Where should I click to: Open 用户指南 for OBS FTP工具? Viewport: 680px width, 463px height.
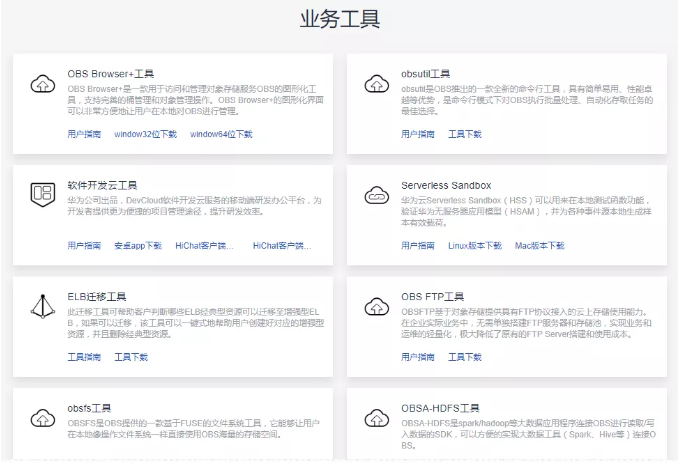[418, 357]
